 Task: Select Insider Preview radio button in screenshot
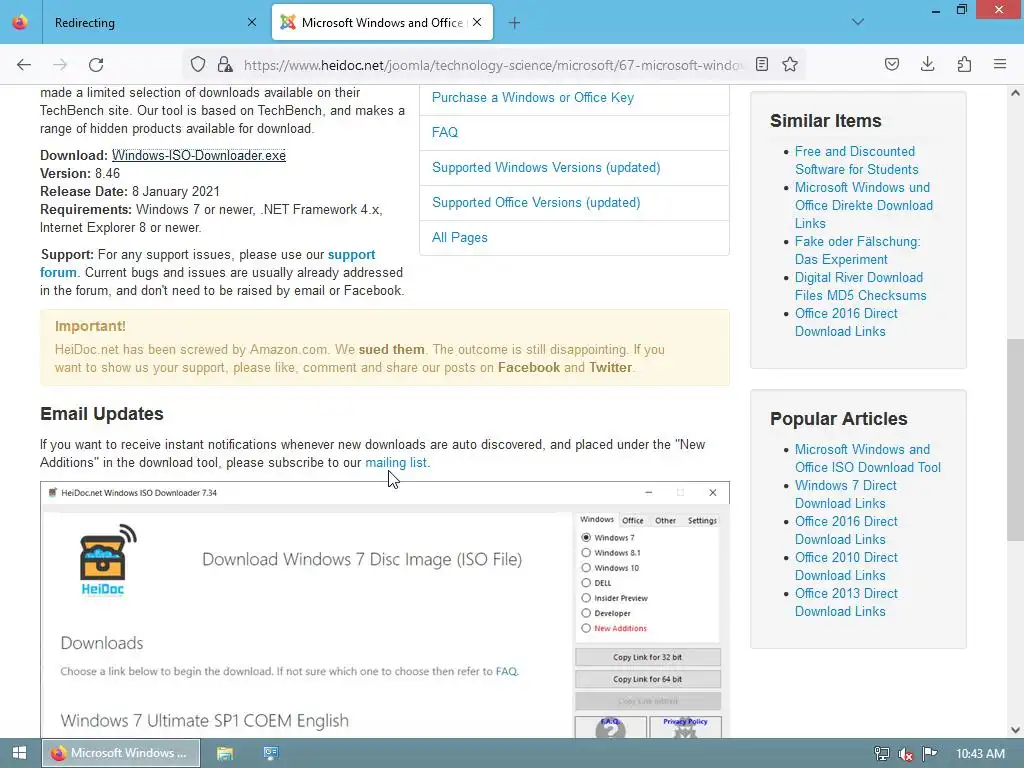pyautogui.click(x=586, y=598)
